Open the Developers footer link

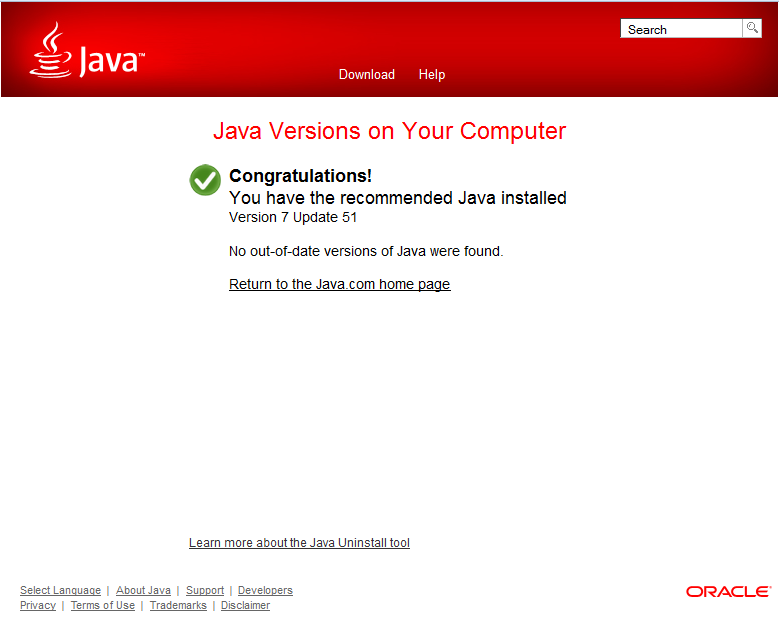pos(265,590)
